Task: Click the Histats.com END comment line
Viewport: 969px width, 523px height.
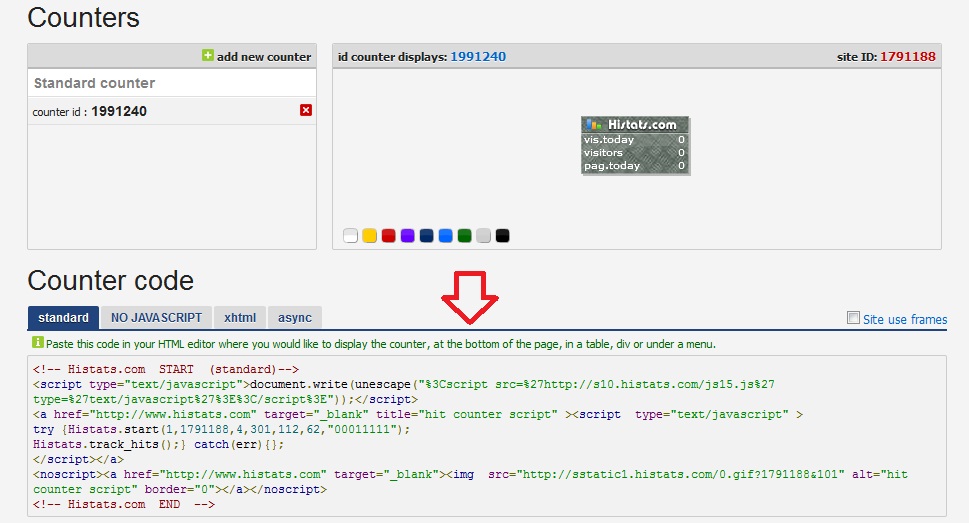Action: 124,504
